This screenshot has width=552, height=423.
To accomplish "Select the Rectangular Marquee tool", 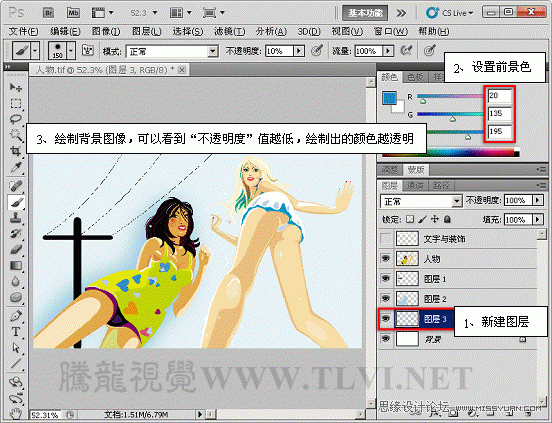I will (15, 103).
